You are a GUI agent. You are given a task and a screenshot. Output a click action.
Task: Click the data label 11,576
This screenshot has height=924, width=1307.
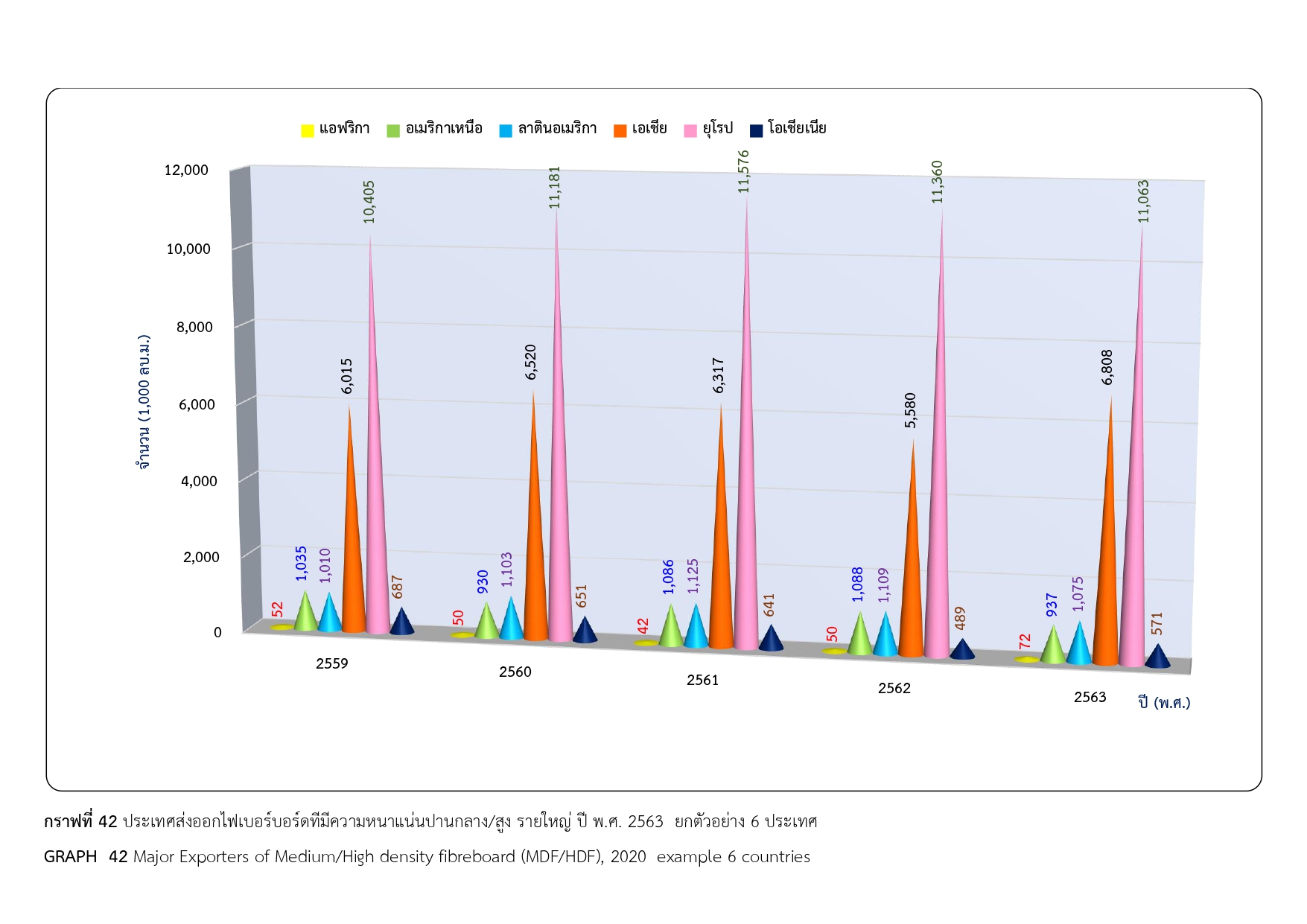[744, 172]
